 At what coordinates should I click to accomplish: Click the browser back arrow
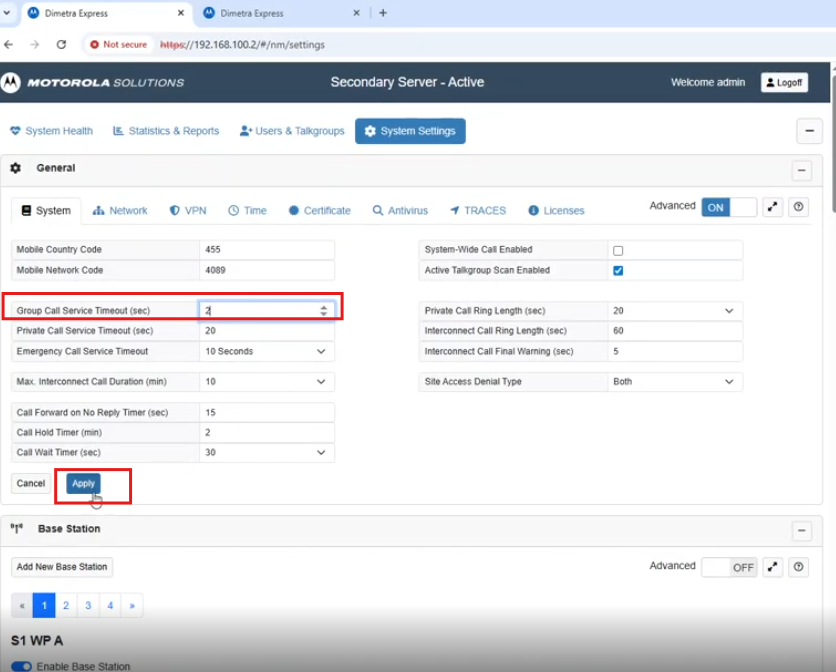coord(9,45)
